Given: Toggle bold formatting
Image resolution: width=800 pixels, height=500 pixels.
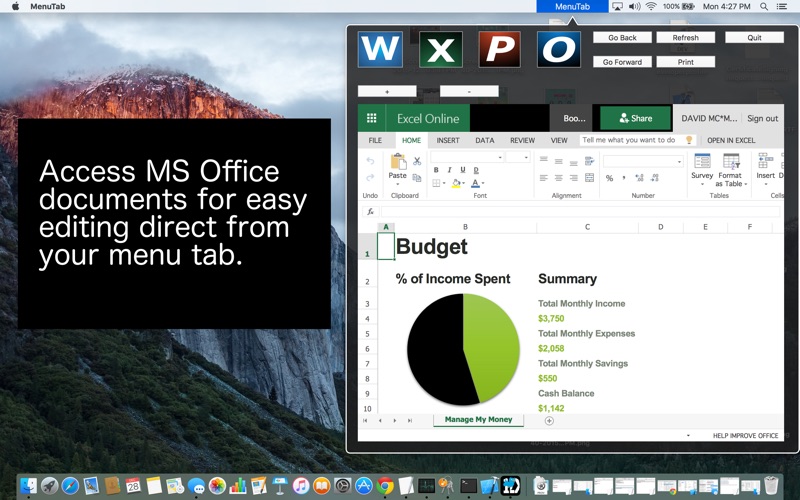Looking at the screenshot, I should 436,170.
